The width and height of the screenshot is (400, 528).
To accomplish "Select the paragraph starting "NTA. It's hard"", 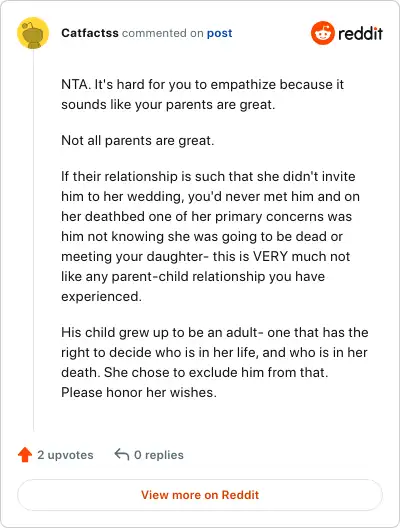I will 202,94.
